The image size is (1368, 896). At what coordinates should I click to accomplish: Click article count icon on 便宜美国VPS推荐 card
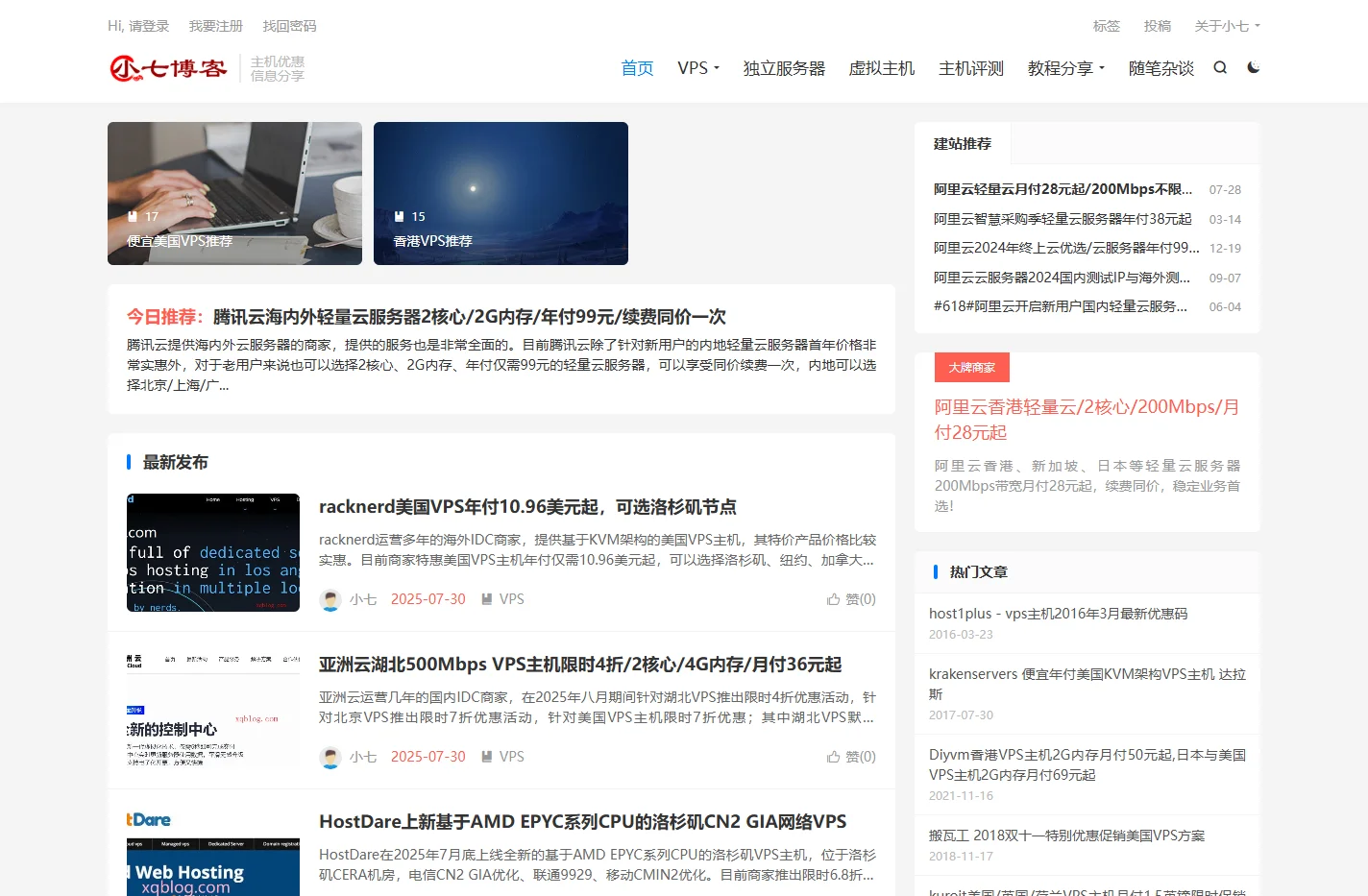pos(133,217)
